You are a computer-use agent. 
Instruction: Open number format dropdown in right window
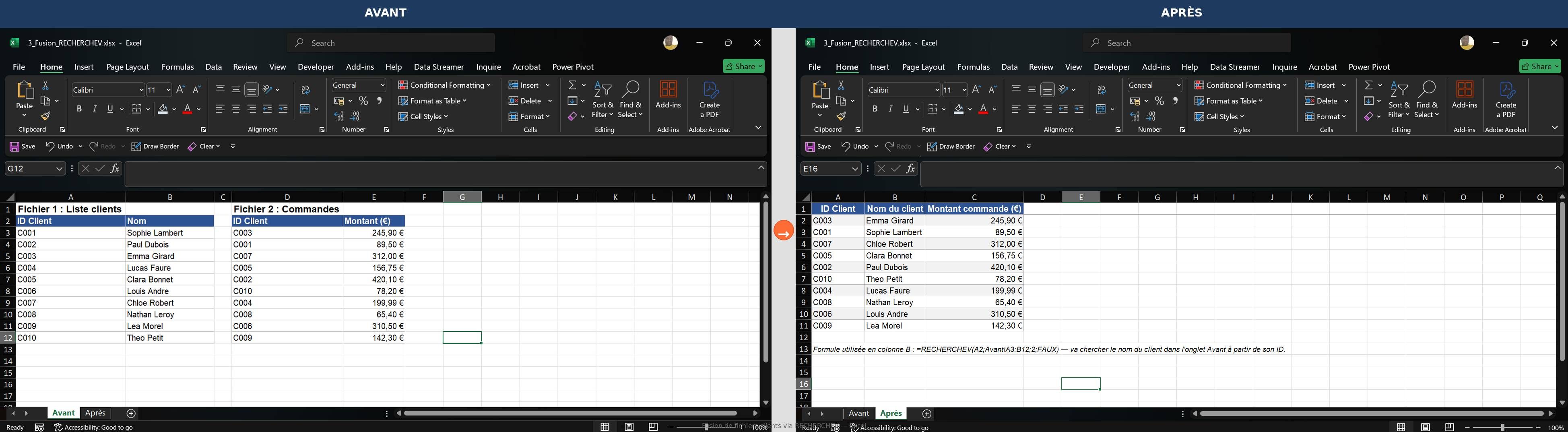(1178, 85)
